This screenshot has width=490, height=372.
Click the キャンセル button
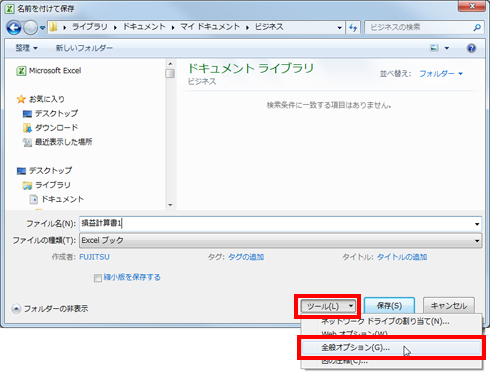click(449, 306)
